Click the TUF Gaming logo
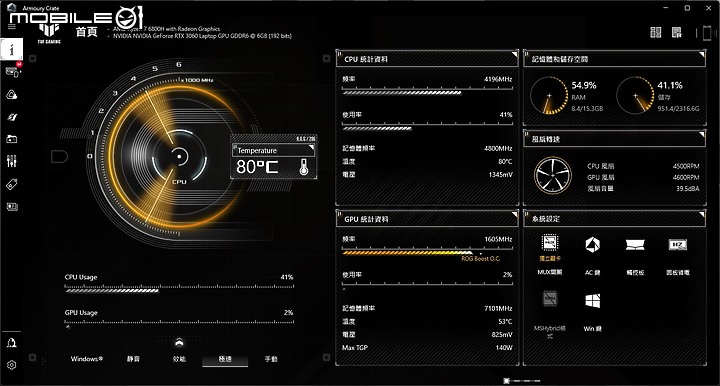Image resolution: width=720 pixels, height=386 pixels. pyautogui.click(x=49, y=34)
